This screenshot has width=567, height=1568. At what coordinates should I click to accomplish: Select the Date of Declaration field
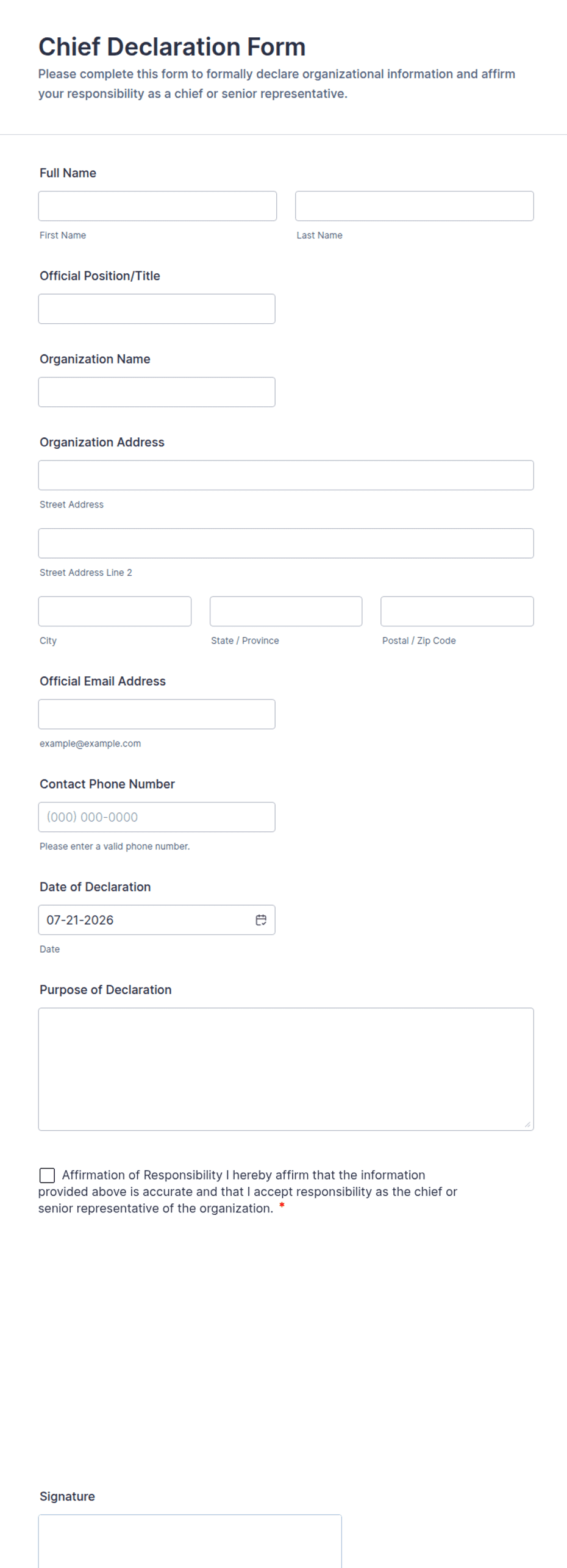pos(157,920)
